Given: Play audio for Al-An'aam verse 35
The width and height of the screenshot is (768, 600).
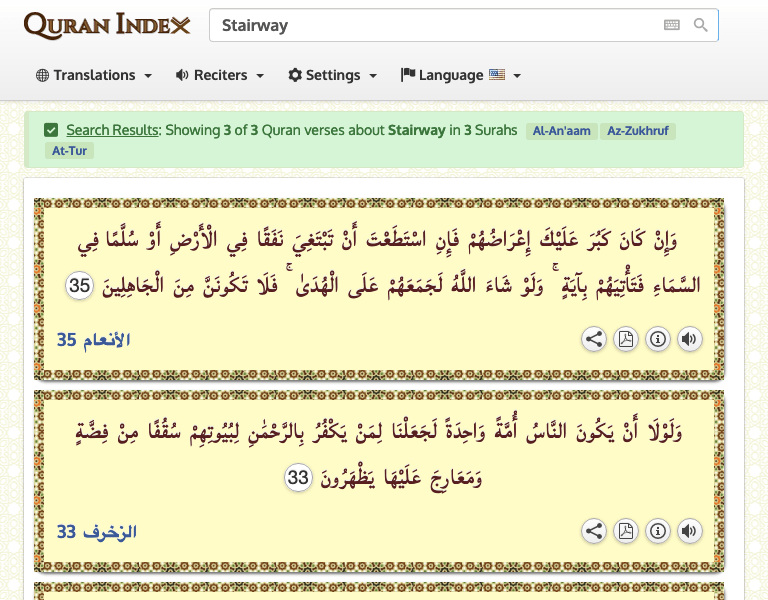Looking at the screenshot, I should point(690,339).
